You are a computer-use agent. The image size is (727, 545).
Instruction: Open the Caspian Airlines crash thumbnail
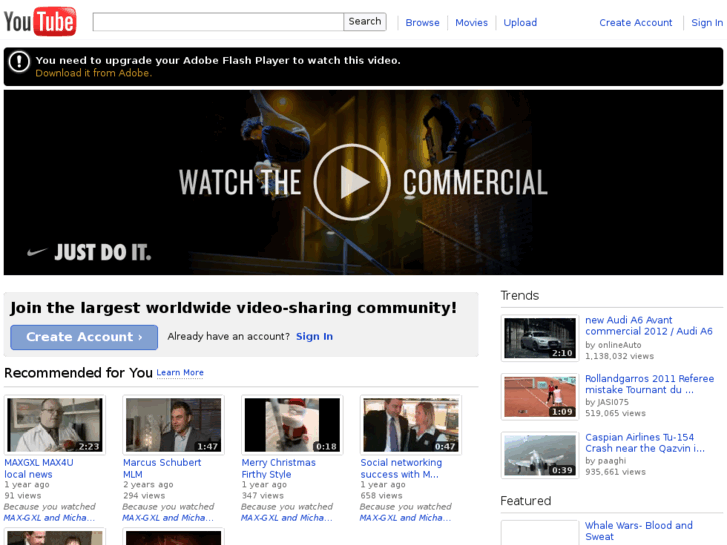[540, 455]
